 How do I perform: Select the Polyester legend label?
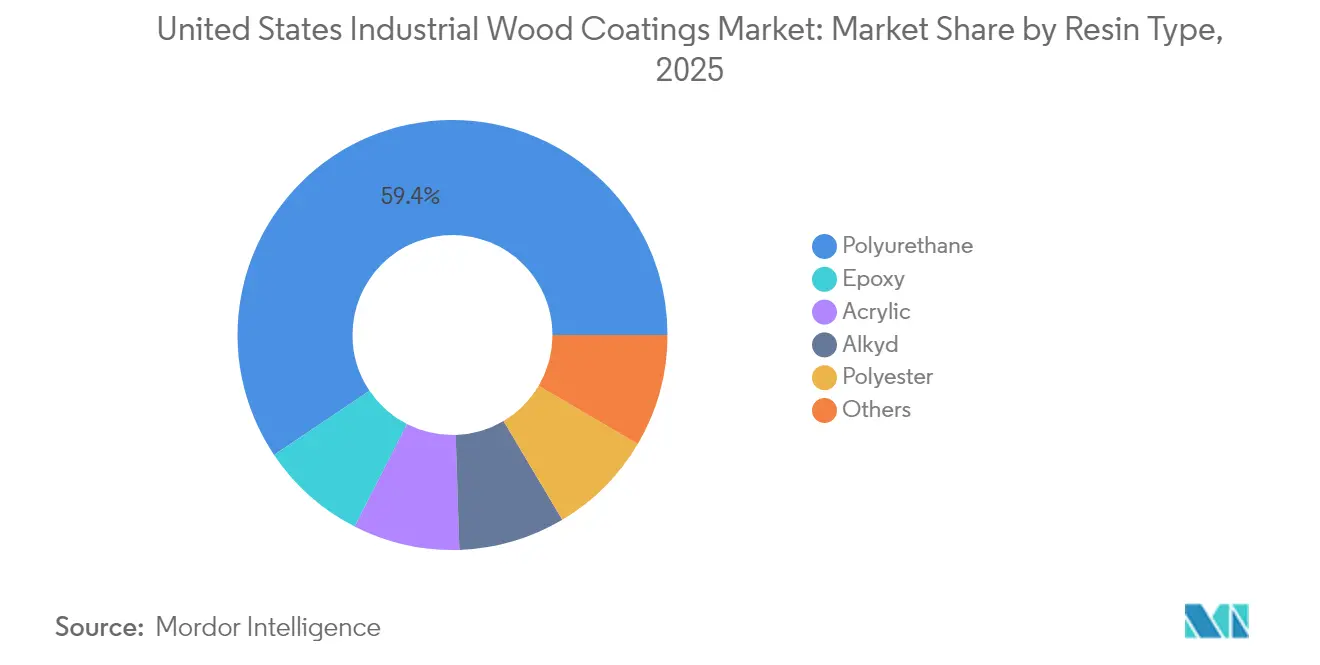click(889, 377)
